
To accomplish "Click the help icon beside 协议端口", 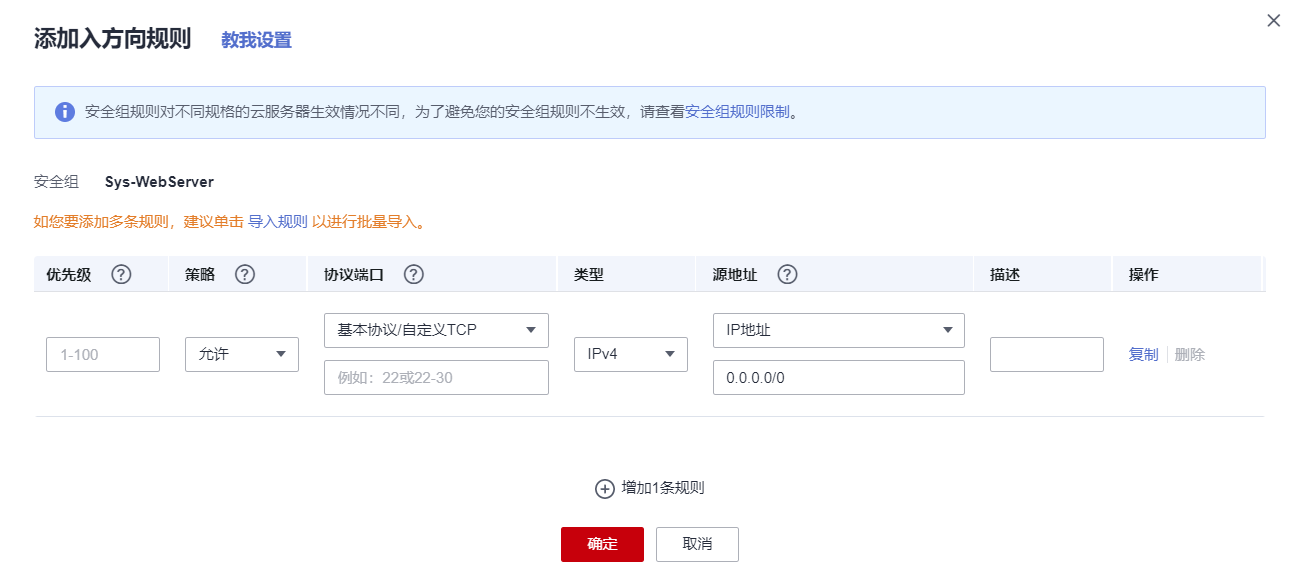I will (414, 274).
